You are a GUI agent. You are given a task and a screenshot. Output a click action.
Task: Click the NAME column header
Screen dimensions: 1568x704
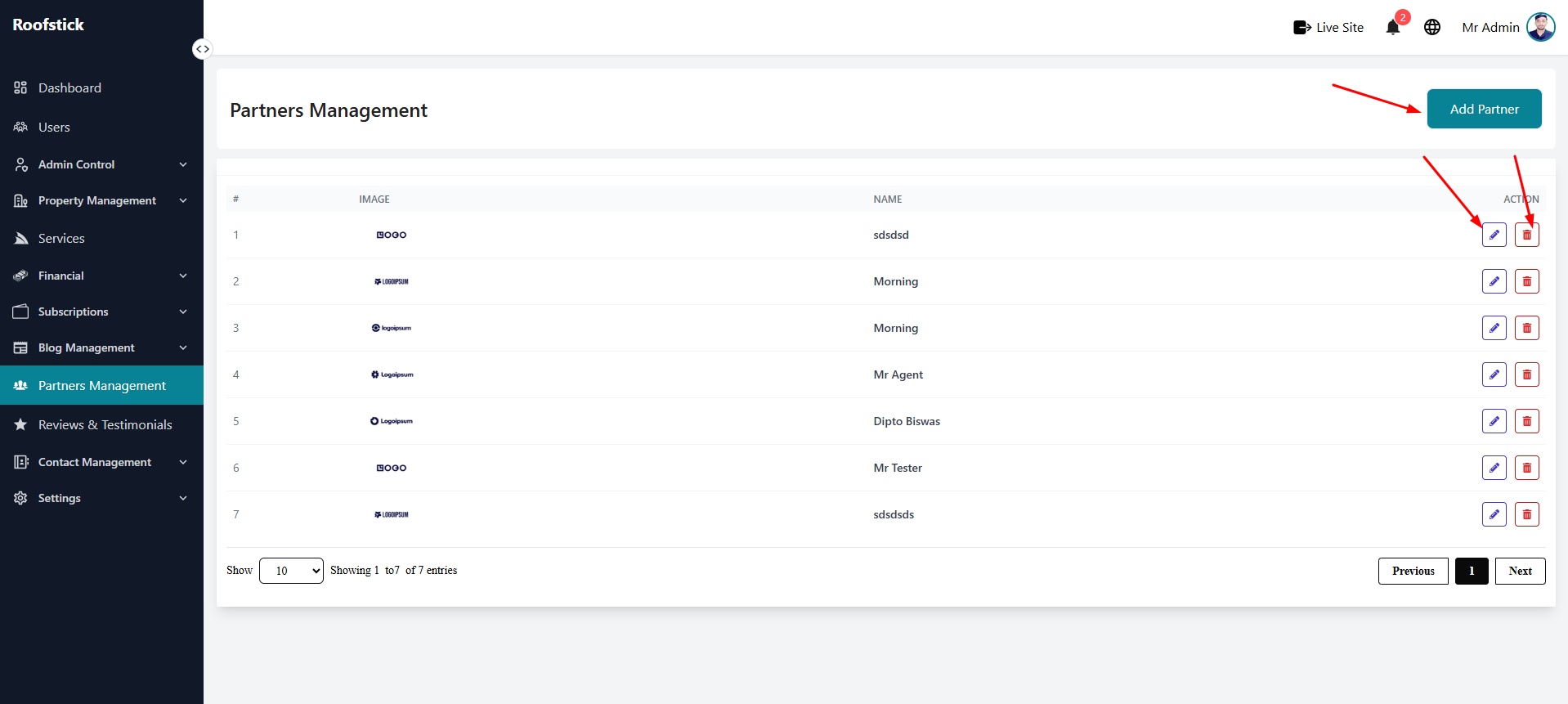click(888, 199)
